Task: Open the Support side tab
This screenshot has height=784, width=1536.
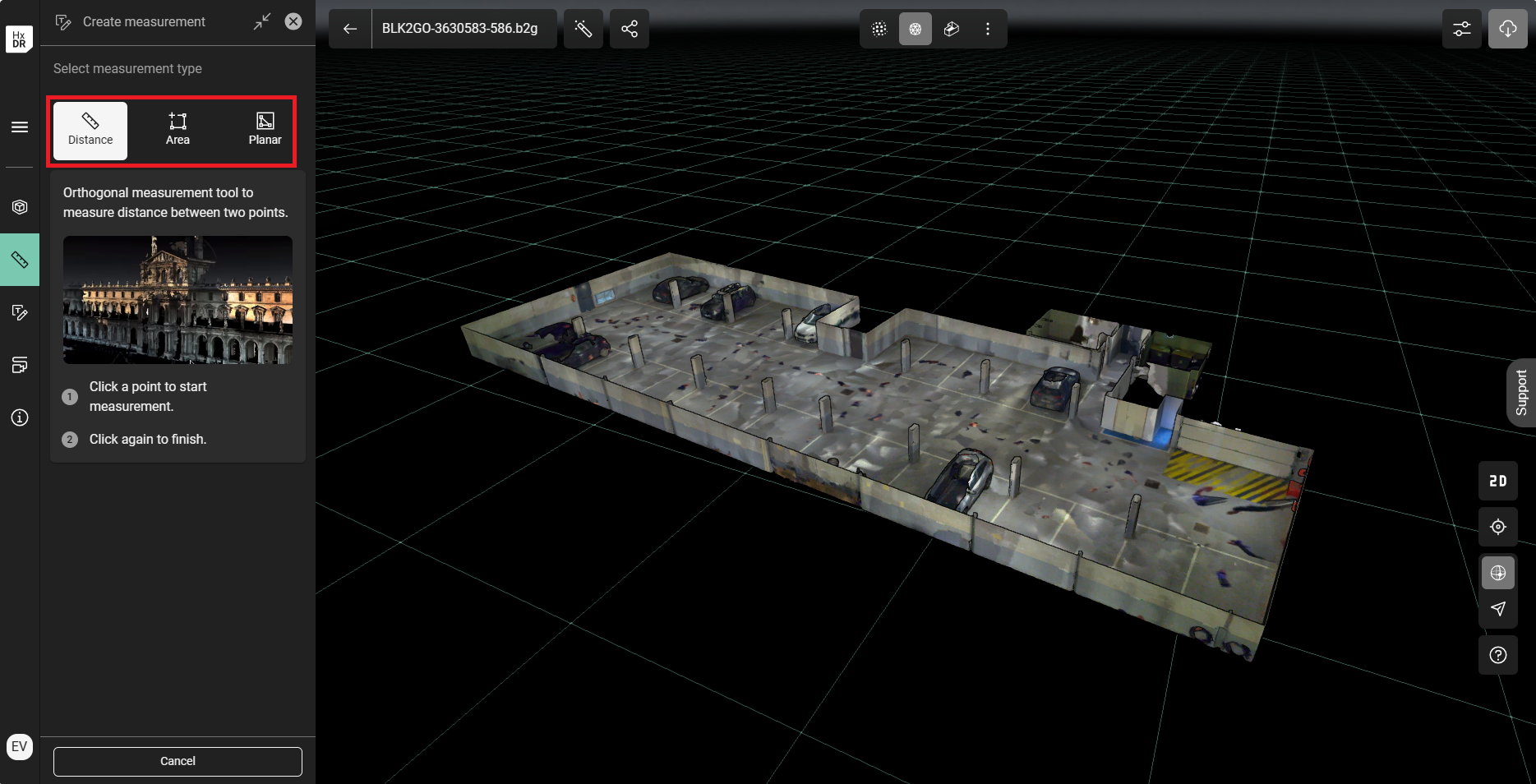Action: coord(1521,392)
